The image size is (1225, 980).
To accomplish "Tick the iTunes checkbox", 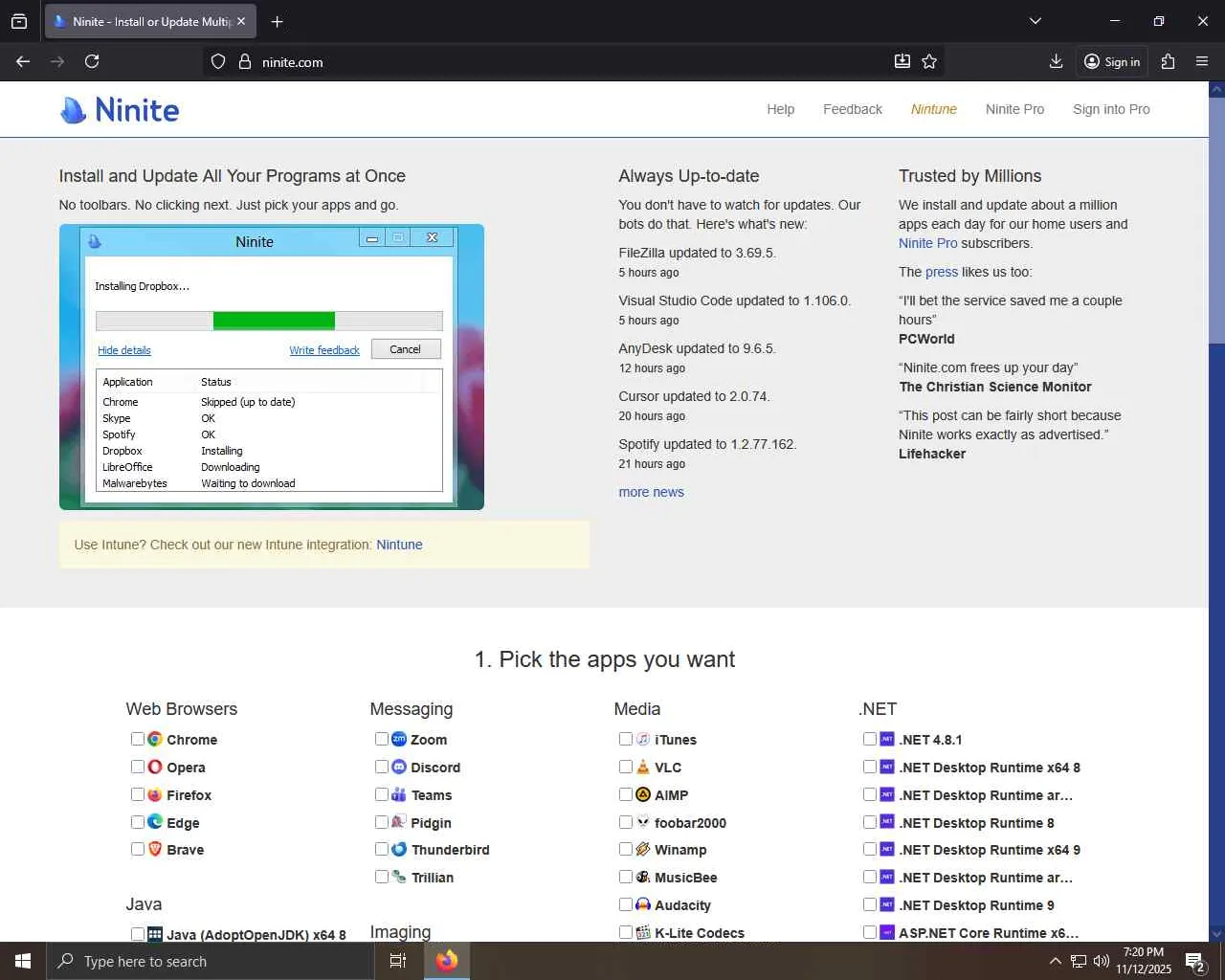I will click(x=626, y=739).
